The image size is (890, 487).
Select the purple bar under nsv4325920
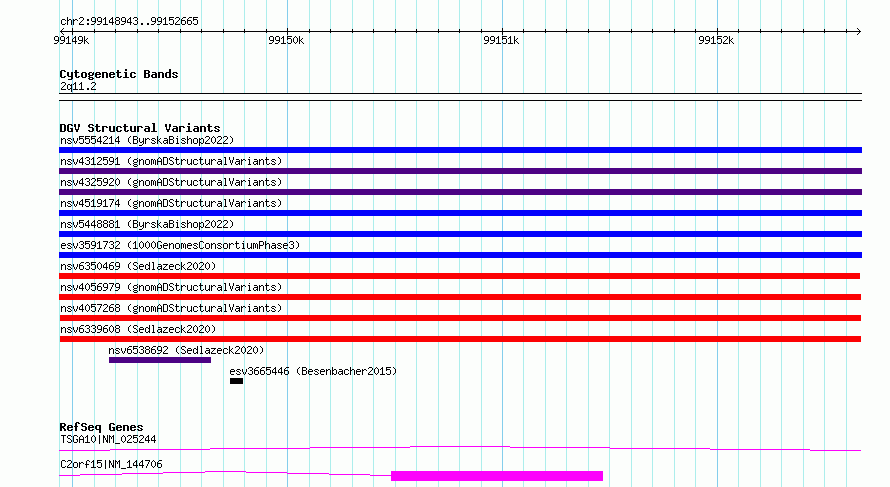[x=460, y=192]
